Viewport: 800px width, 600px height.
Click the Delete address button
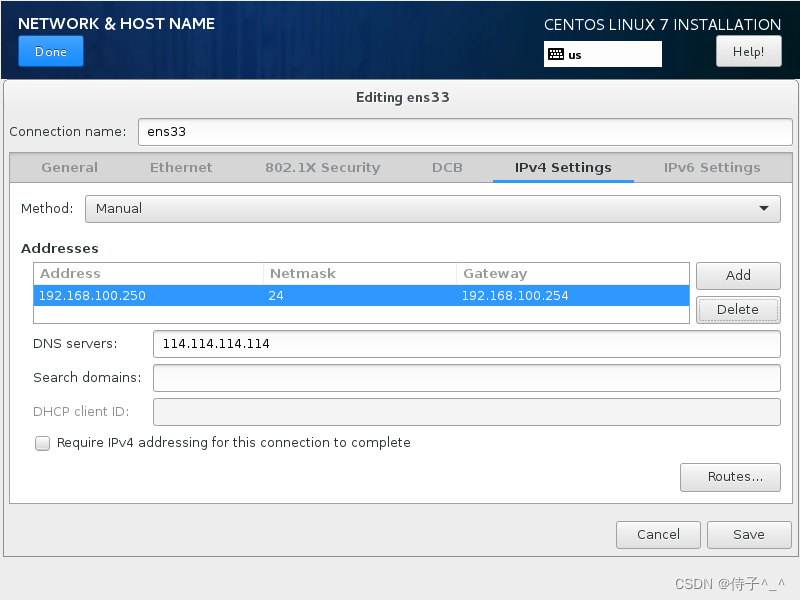738,310
